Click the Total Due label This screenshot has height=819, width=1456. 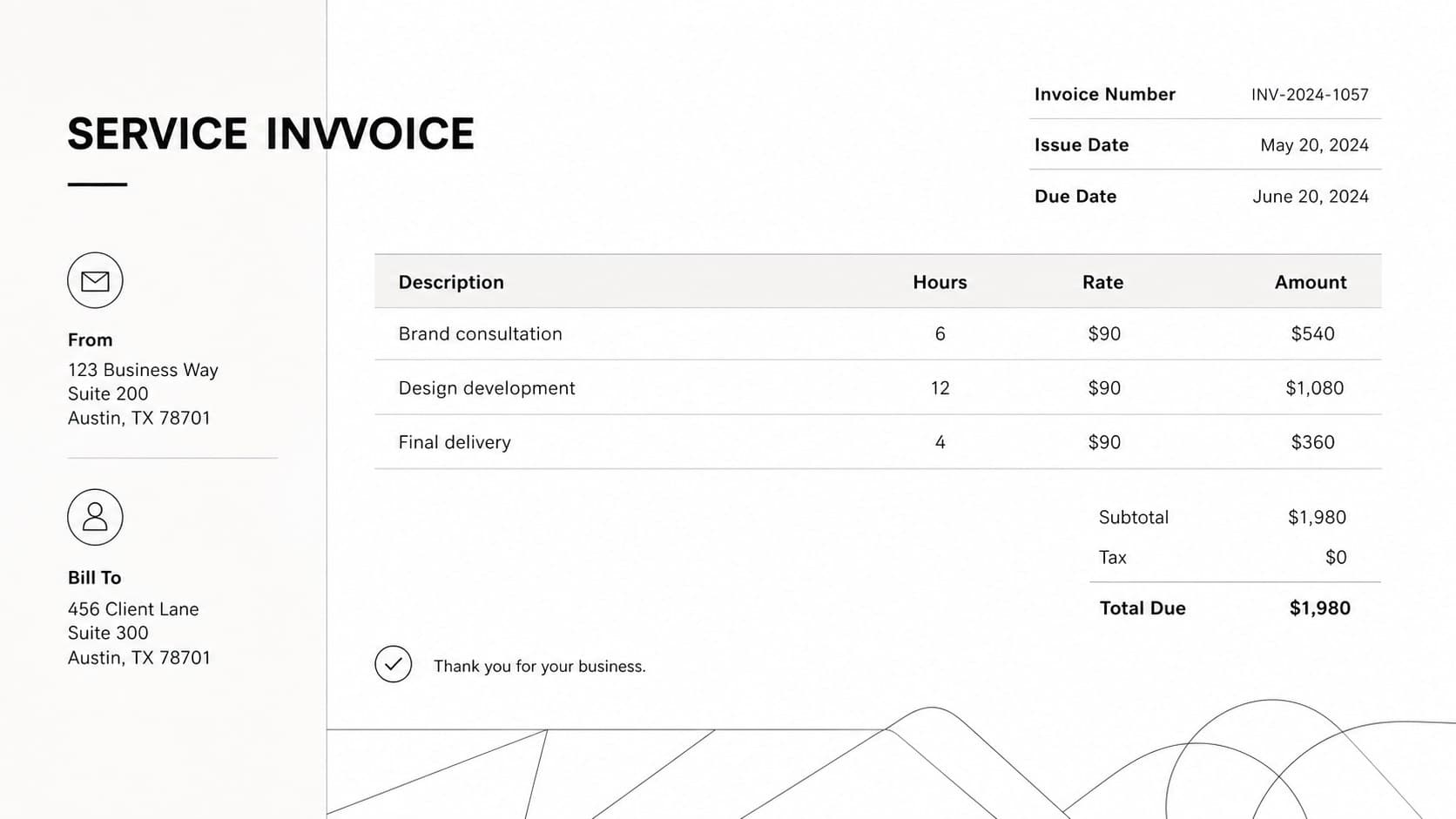pos(1142,608)
